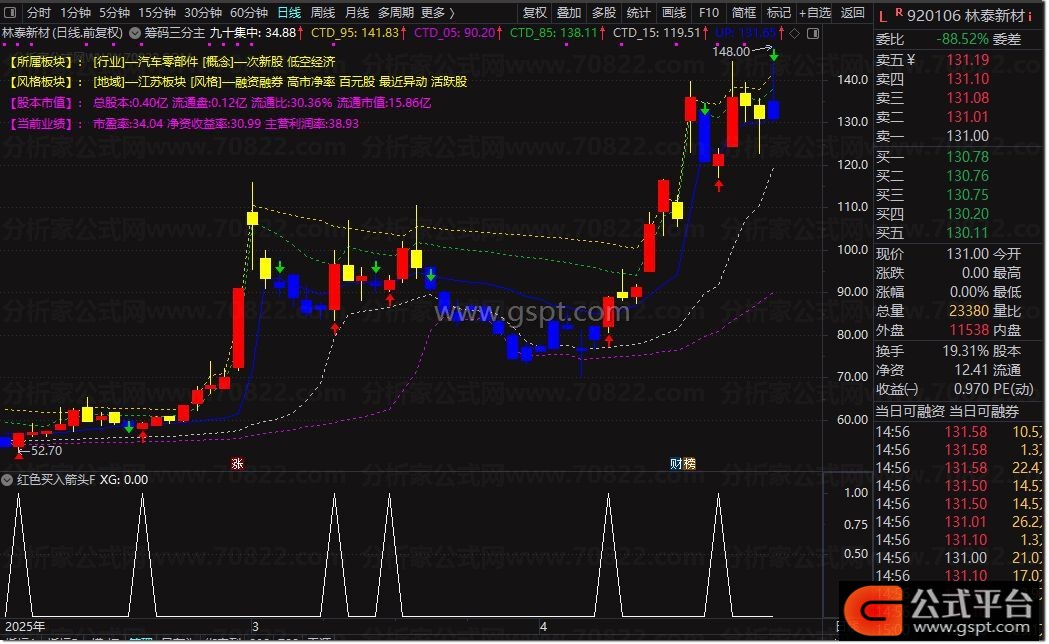Image resolution: width=1049 pixels, height=644 pixels.
Task: Click the 卖一 price 131.00
Action: click(967, 136)
